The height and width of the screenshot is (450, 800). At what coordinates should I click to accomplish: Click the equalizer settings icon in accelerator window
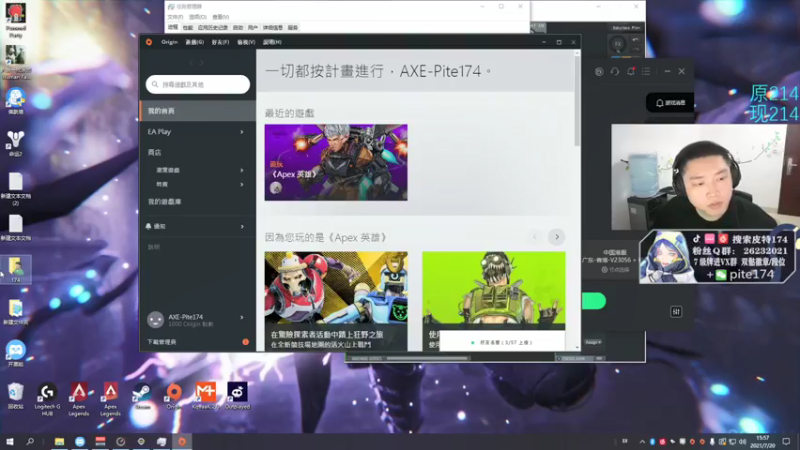coord(676,312)
